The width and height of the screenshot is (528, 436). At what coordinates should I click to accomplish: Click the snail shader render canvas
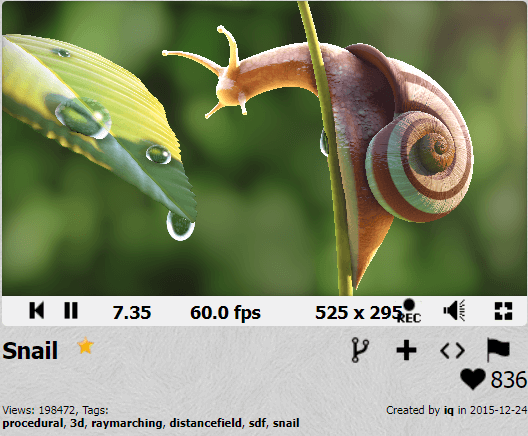point(264,148)
